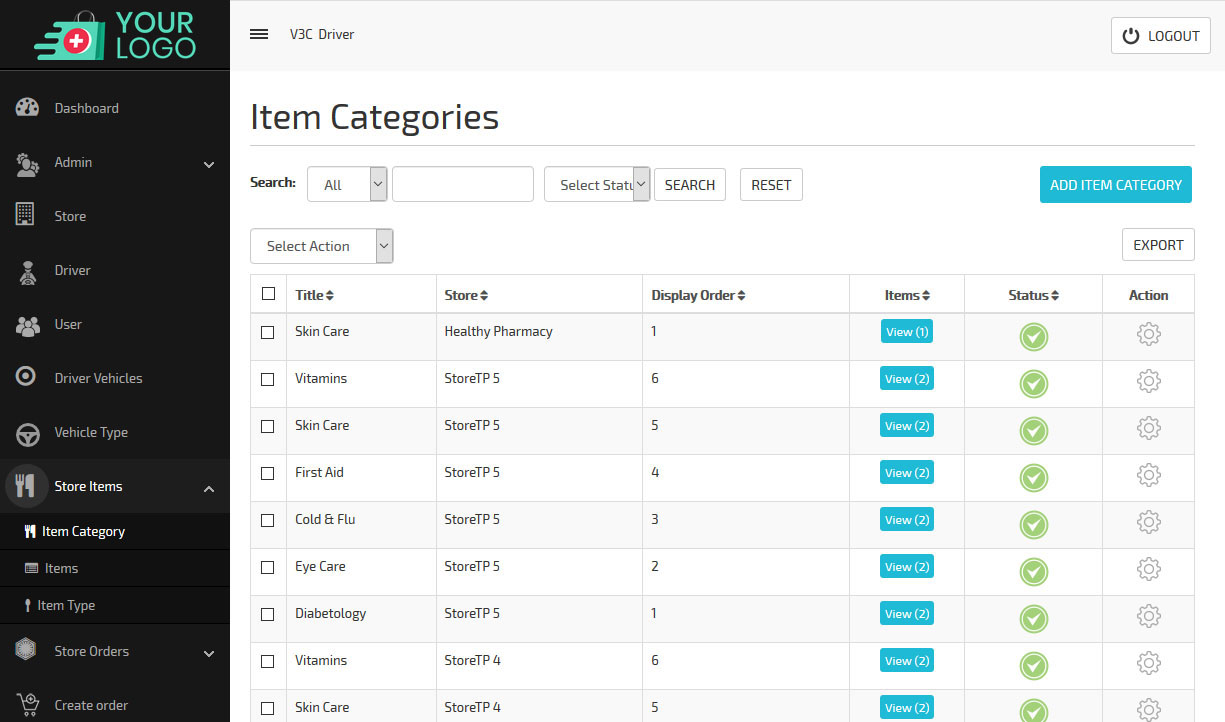1225x722 pixels.
Task: Open the Select Action dropdown
Action: [321, 246]
